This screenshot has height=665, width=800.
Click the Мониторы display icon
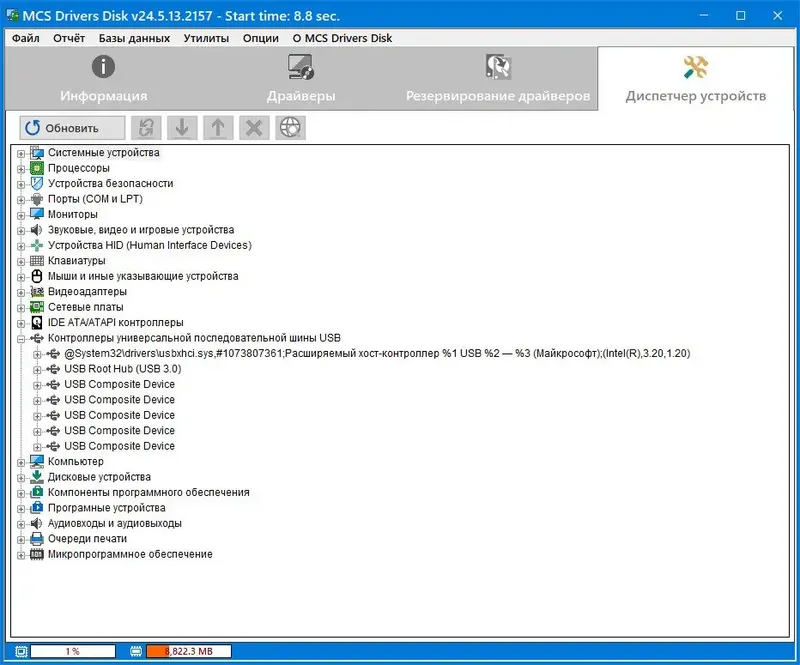(37, 214)
